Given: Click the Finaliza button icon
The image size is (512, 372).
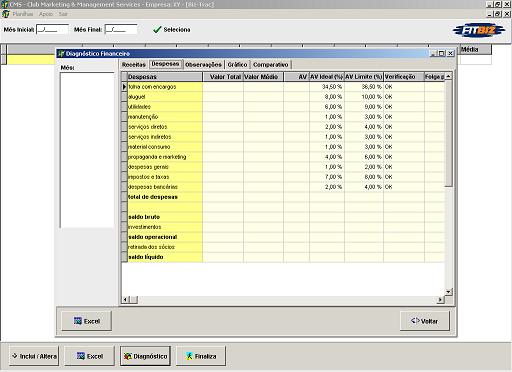Looking at the screenshot, I should click(189, 356).
